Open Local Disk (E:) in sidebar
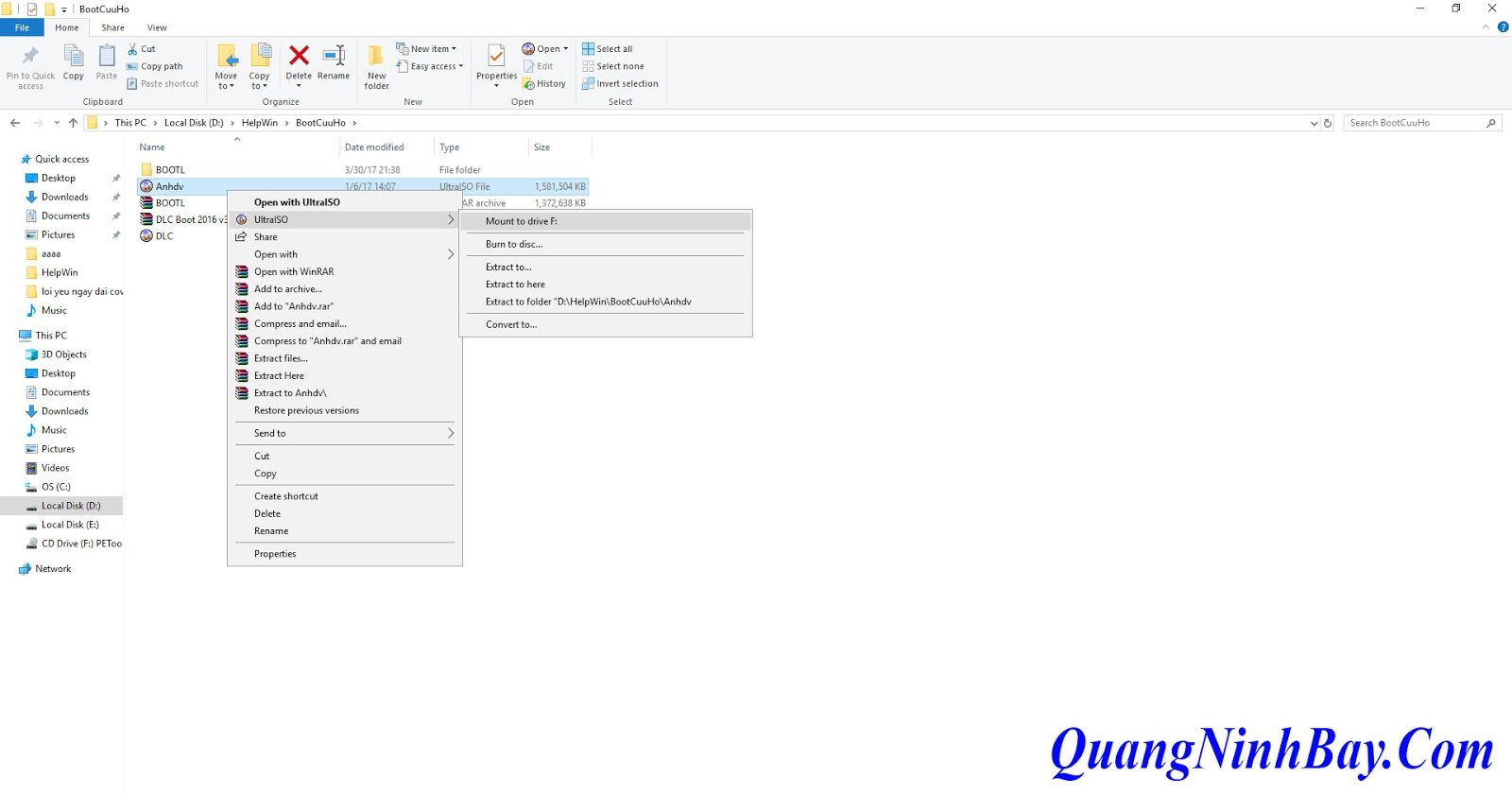 tap(70, 525)
